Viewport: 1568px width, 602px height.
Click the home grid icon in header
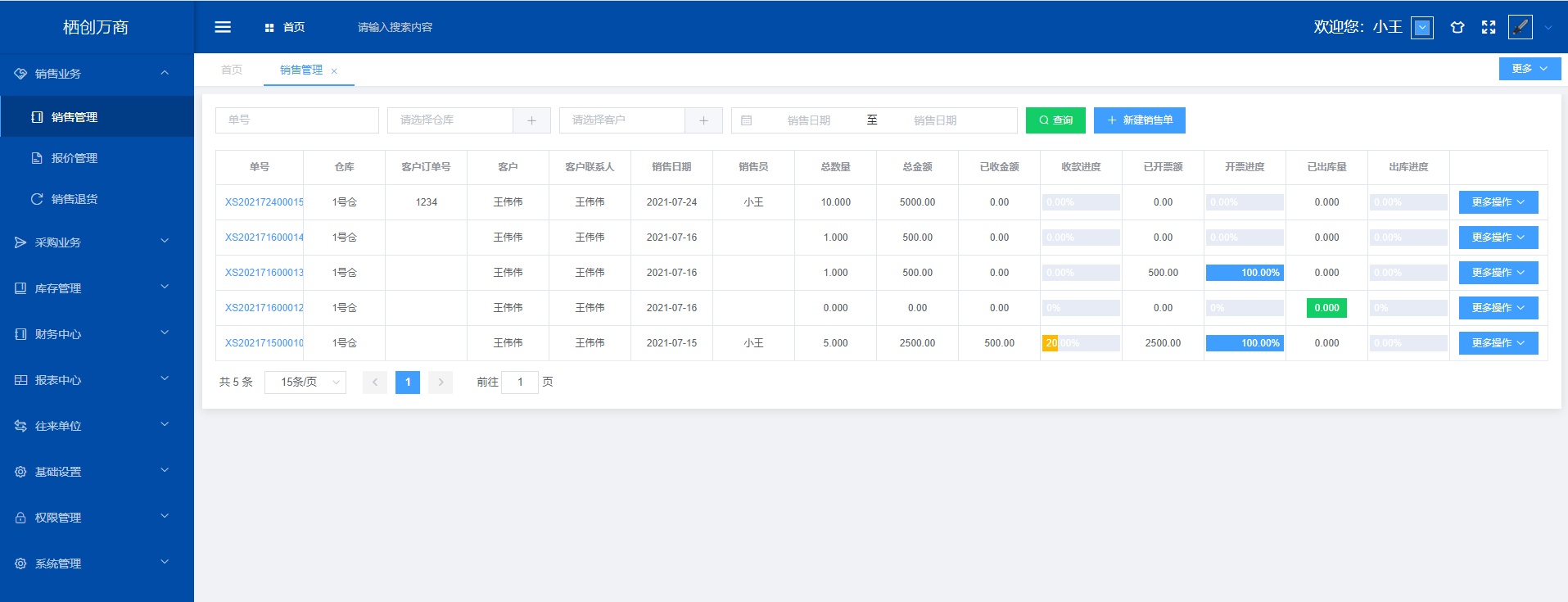click(269, 28)
